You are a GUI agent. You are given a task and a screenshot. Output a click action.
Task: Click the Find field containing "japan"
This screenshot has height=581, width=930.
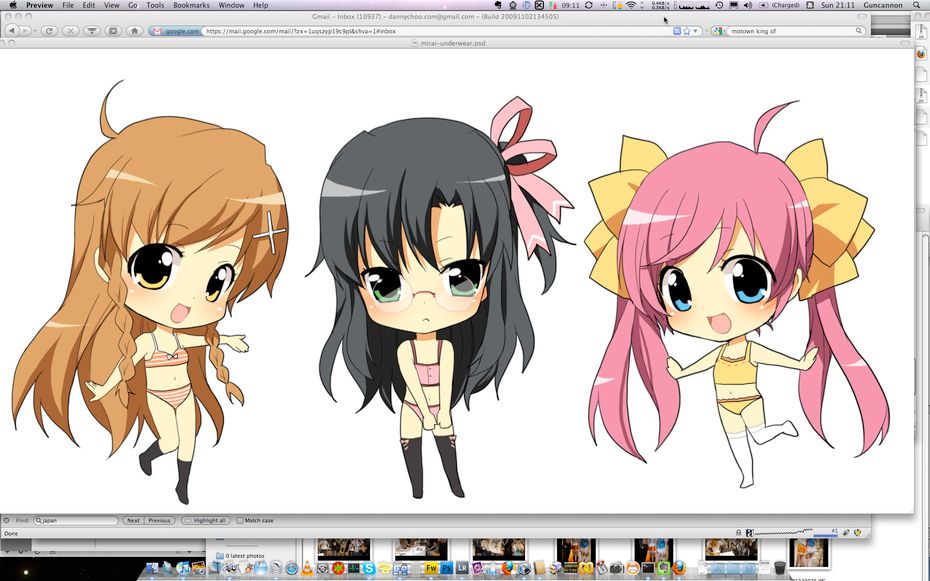pos(78,521)
